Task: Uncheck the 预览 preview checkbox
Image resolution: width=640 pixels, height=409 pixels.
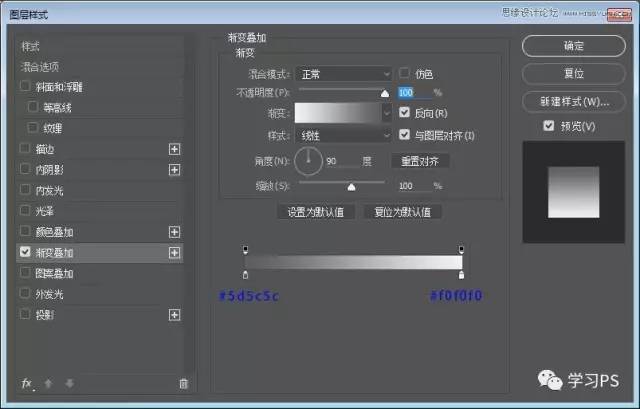Action: [548, 126]
